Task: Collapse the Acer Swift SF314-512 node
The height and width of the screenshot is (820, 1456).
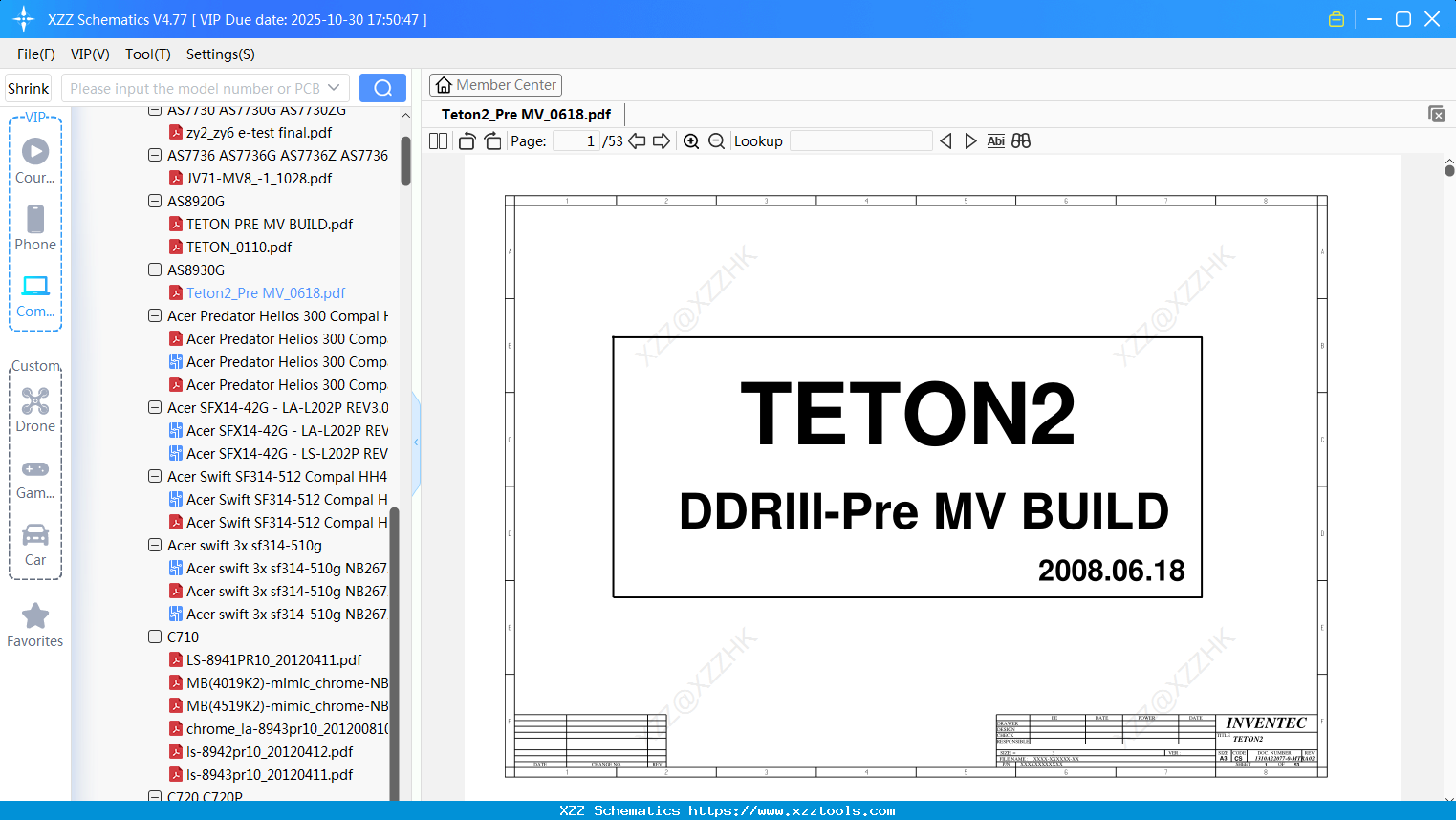Action: 155,476
